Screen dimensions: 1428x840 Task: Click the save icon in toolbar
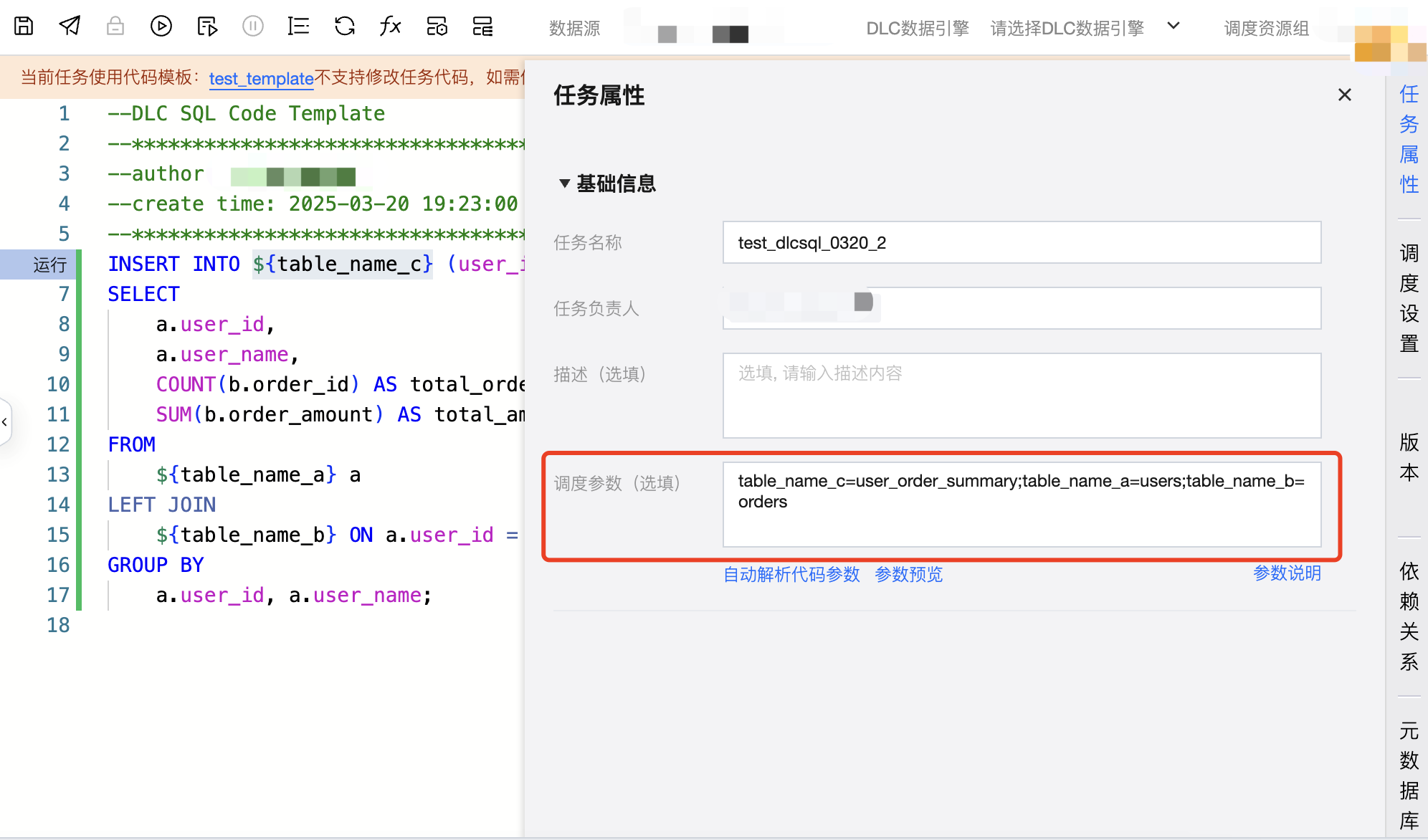click(24, 27)
